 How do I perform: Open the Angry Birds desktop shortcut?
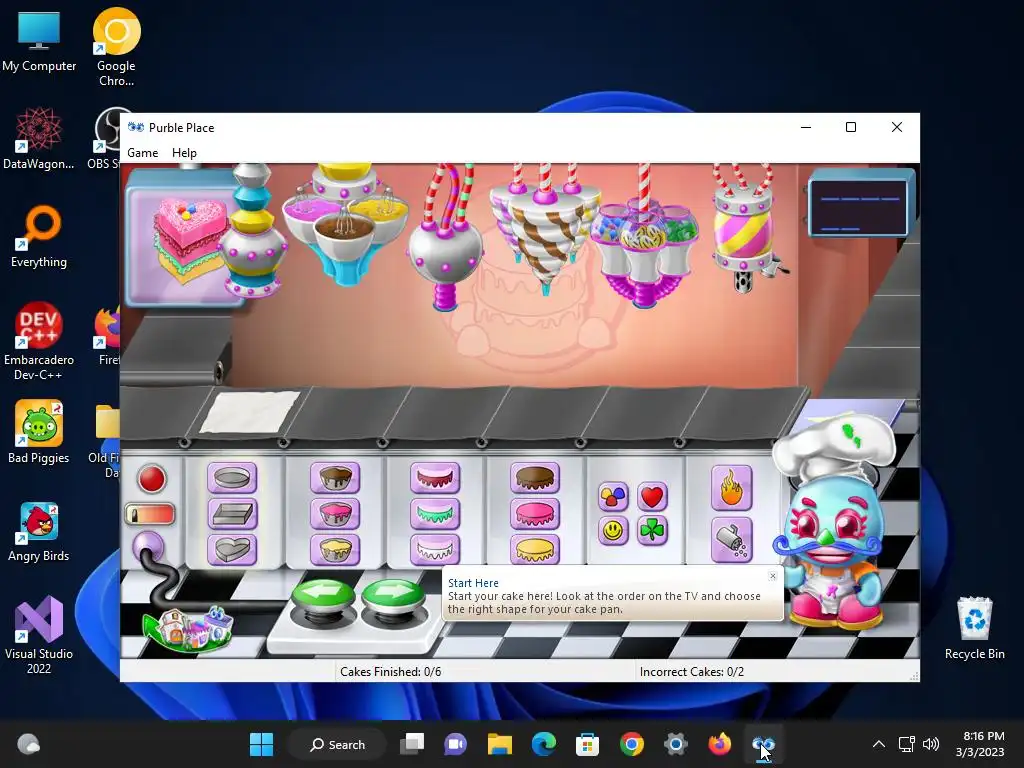(39, 532)
